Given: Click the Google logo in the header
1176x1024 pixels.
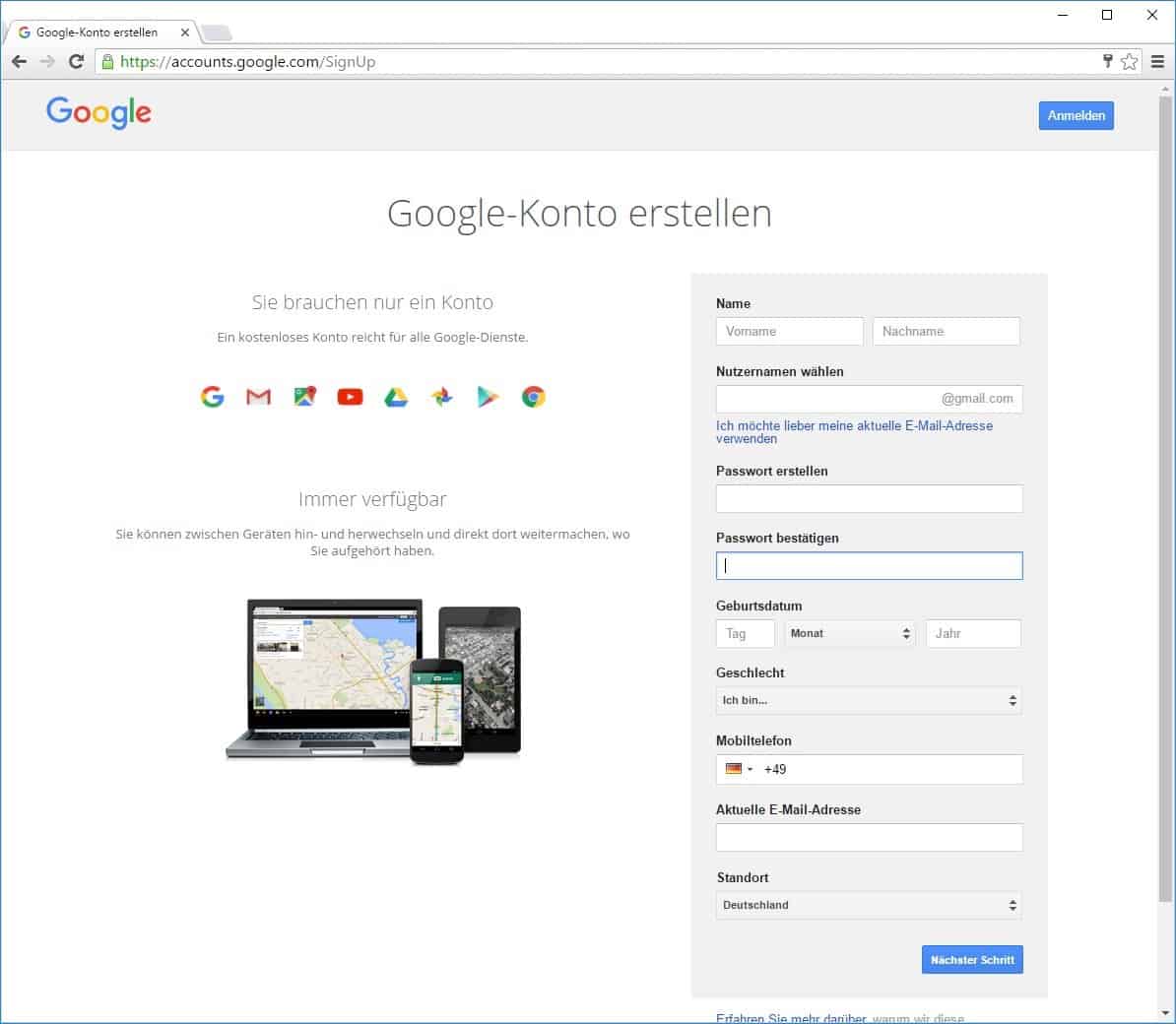Looking at the screenshot, I should pyautogui.click(x=99, y=112).
